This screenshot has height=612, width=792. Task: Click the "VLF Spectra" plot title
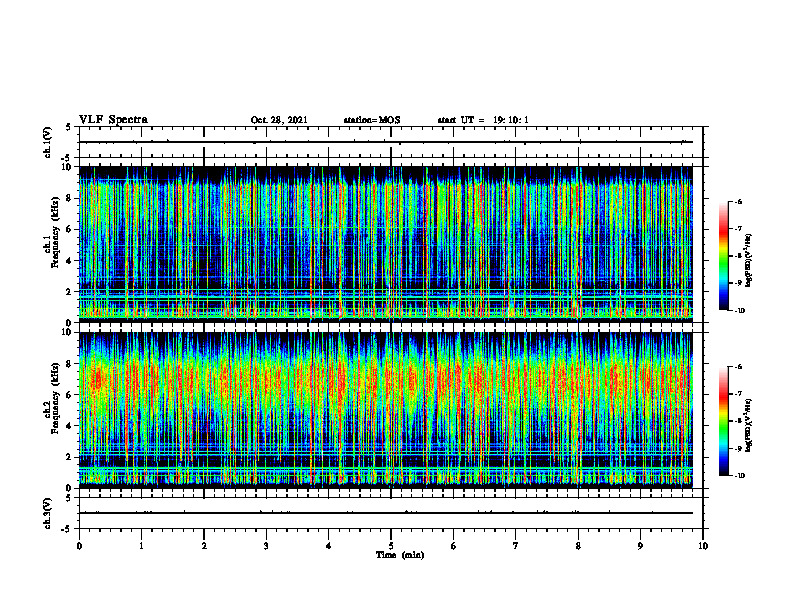click(x=113, y=120)
